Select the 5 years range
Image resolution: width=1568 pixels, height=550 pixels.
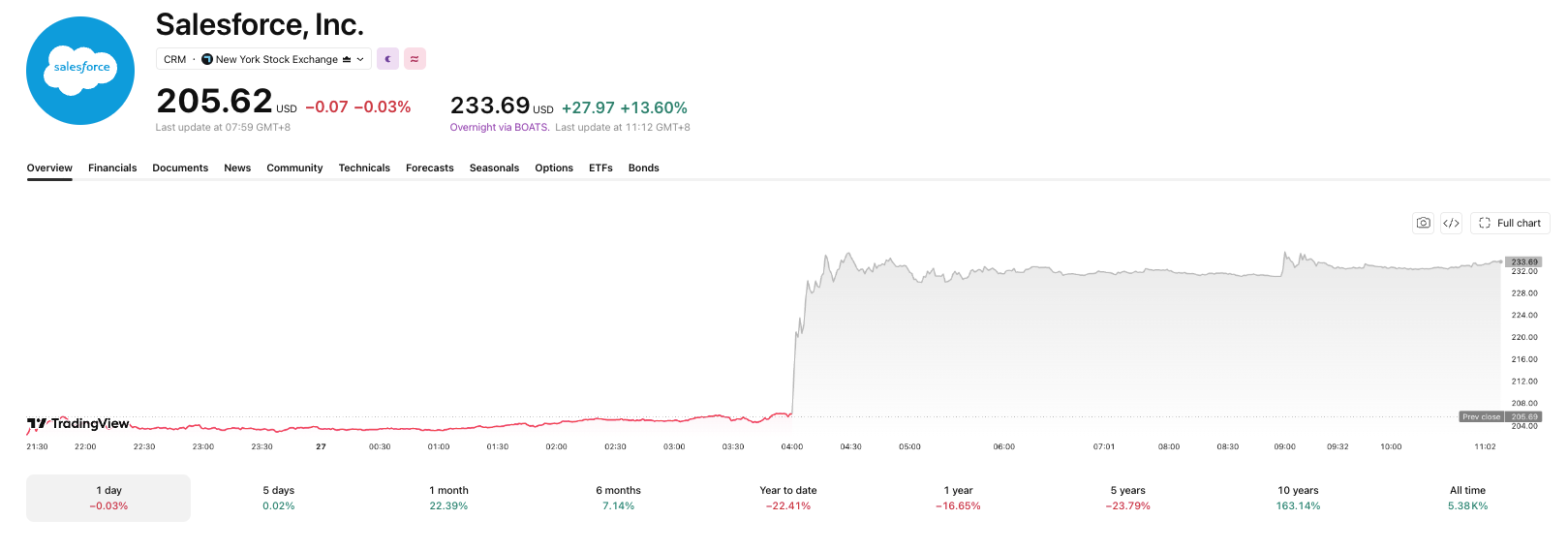click(1128, 498)
